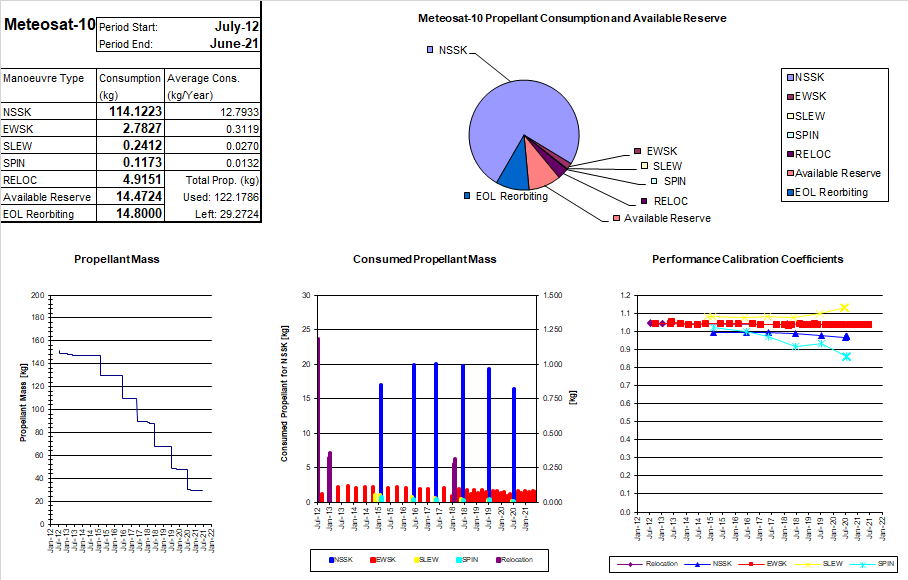This screenshot has width=908, height=580.
Task: Click the pink Available Reserve pie slice
Action: 539,170
